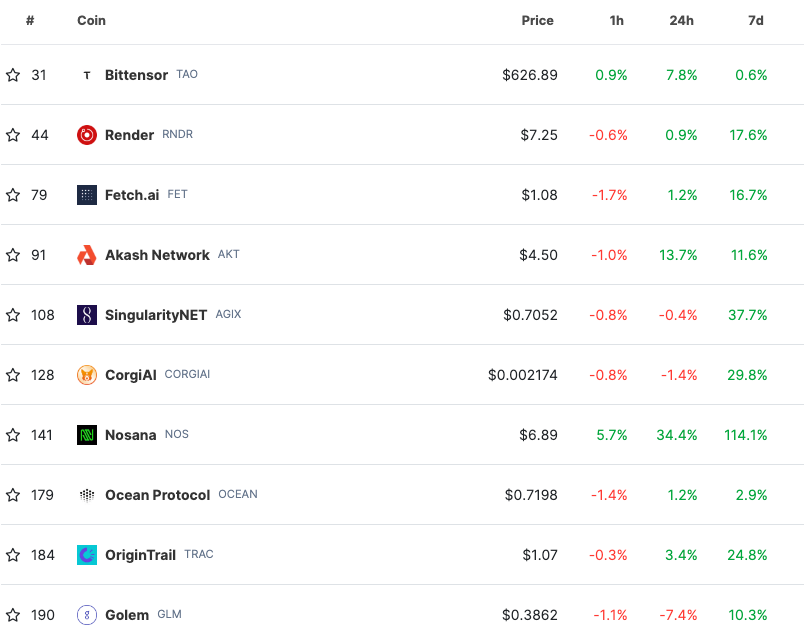The image size is (804, 628).
Task: Toggle favorite star for Nosana
Action: click(x=13, y=435)
